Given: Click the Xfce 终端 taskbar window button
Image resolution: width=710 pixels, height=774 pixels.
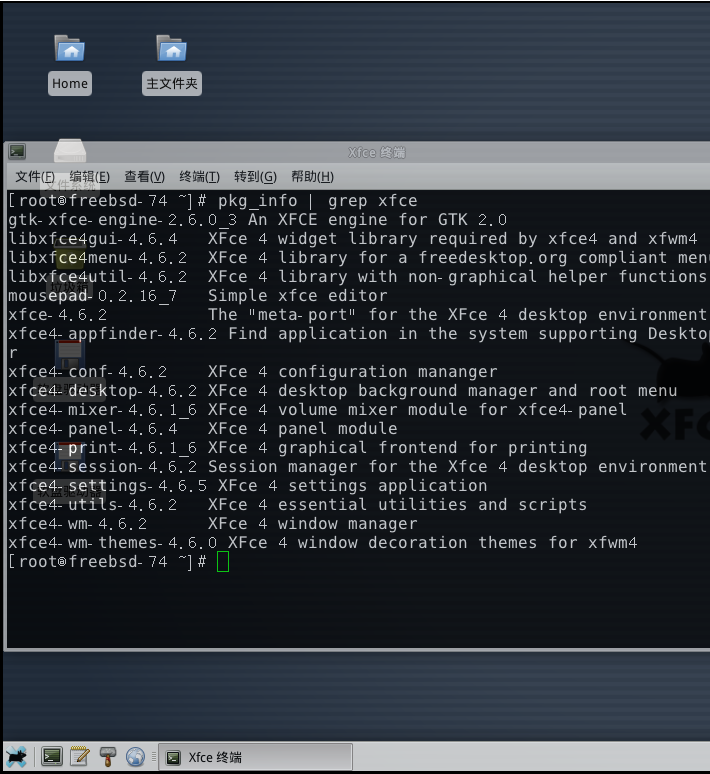Looking at the screenshot, I should click(x=256, y=757).
